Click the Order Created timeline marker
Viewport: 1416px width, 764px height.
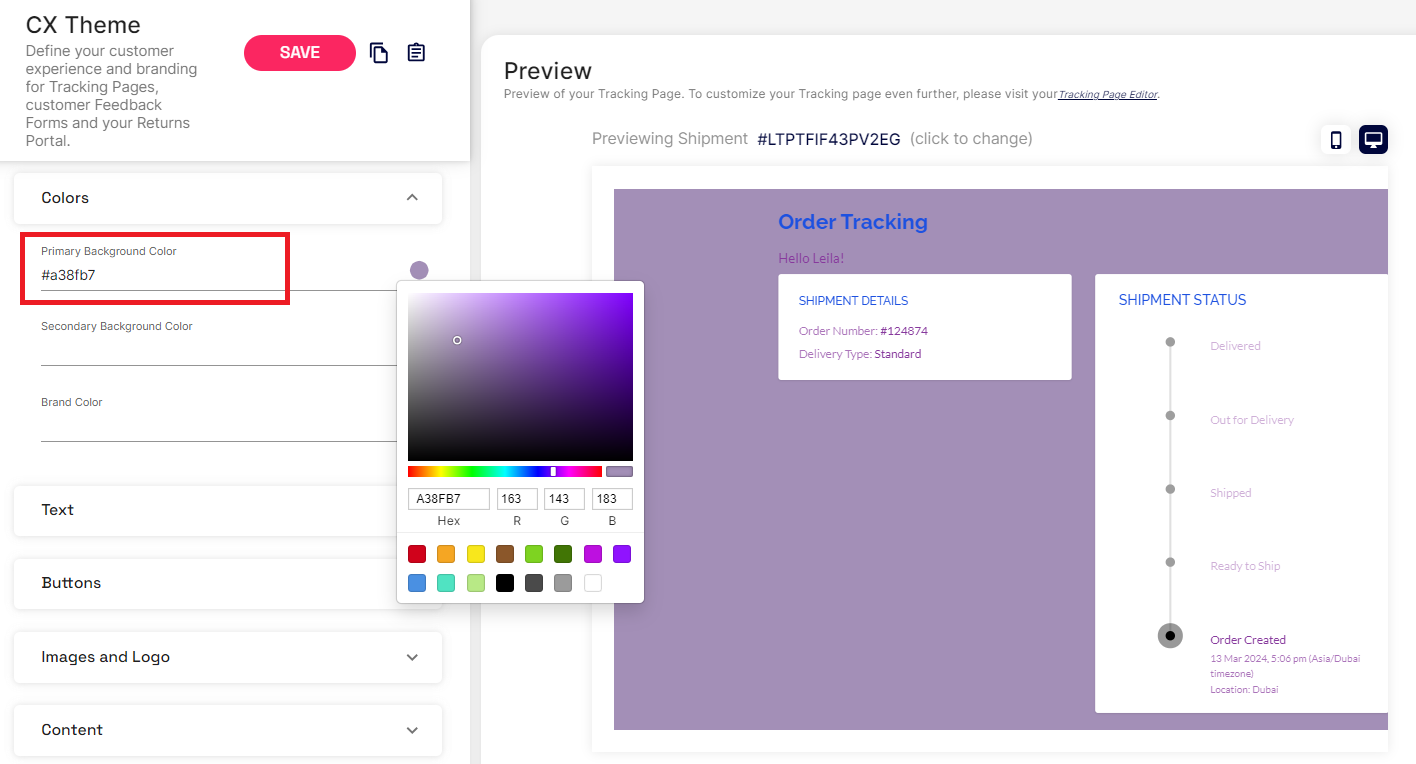(1170, 636)
